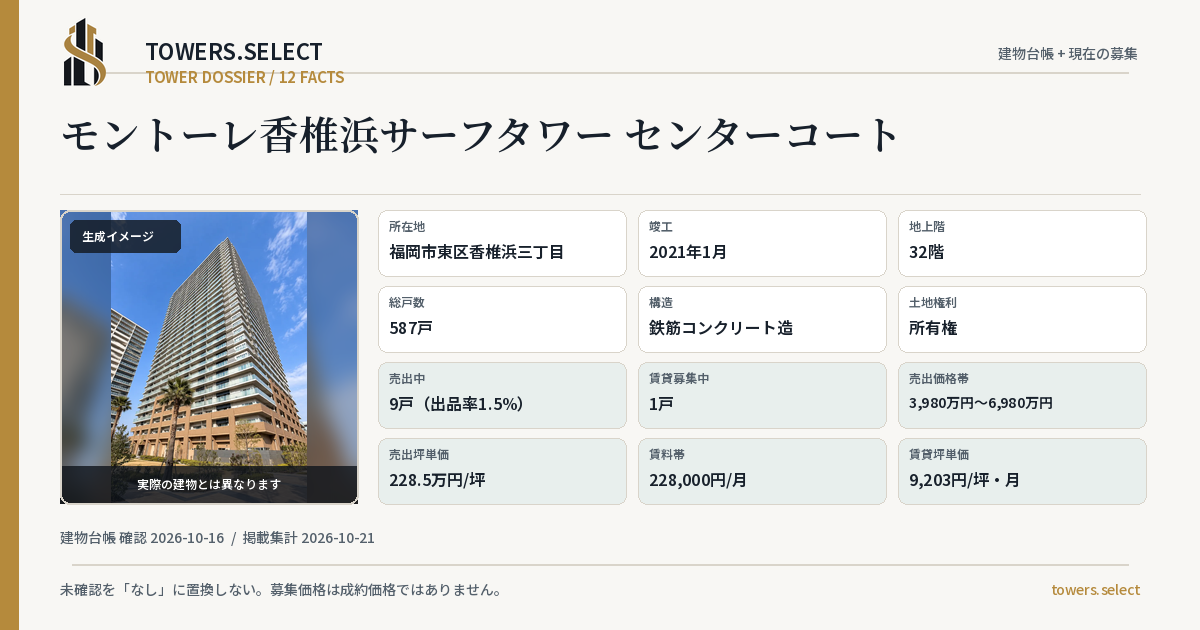Select the 総戸数 587戸 card
This screenshot has width=1200, height=630.
tap(502, 319)
